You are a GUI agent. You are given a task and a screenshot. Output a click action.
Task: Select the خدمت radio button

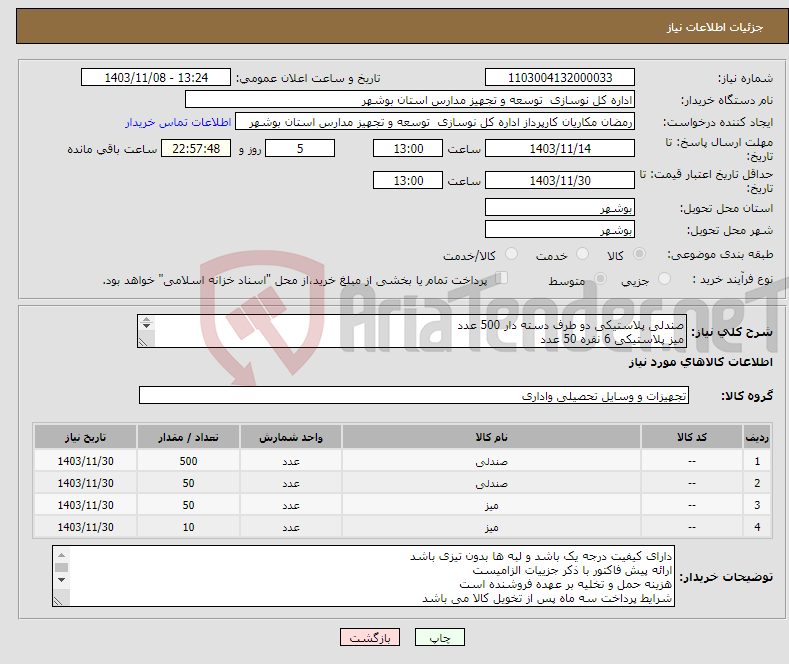click(582, 254)
